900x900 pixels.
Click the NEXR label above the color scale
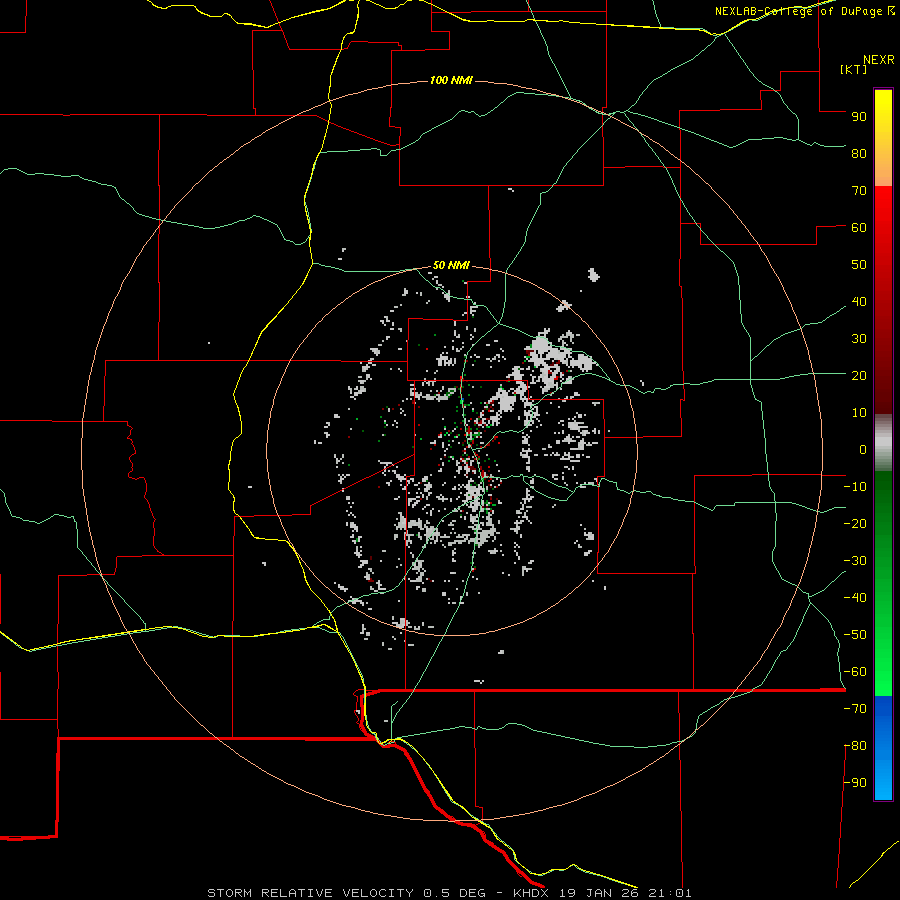(879, 60)
